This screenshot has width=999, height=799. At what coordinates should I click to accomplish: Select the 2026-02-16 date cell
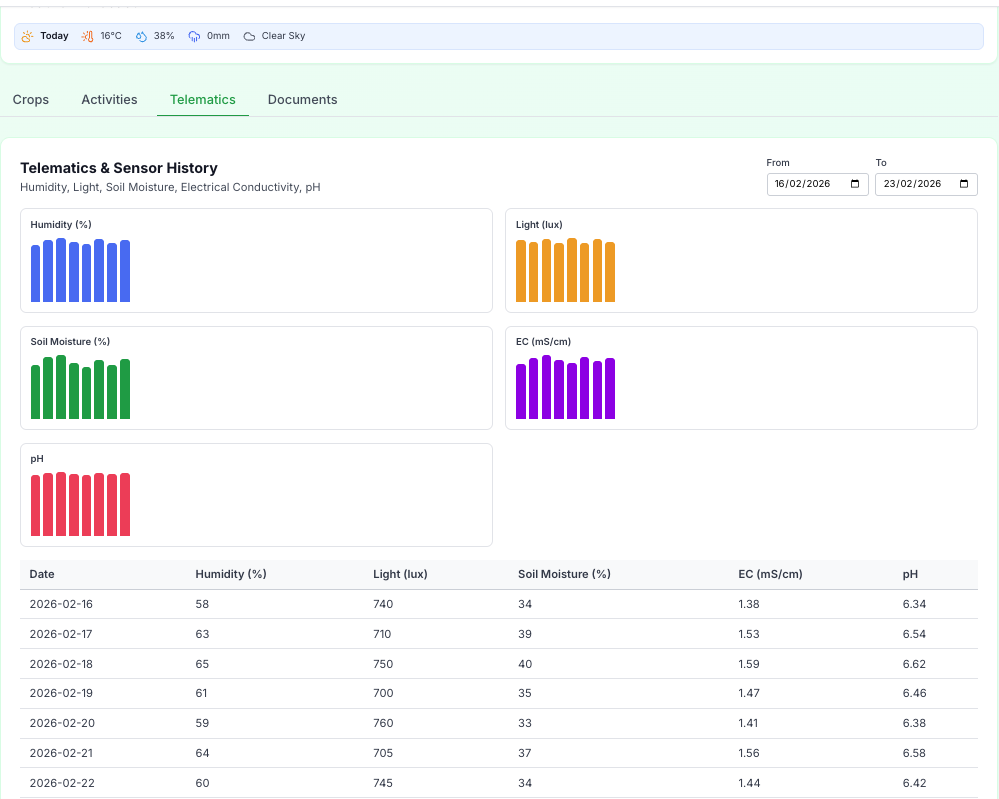pos(61,604)
